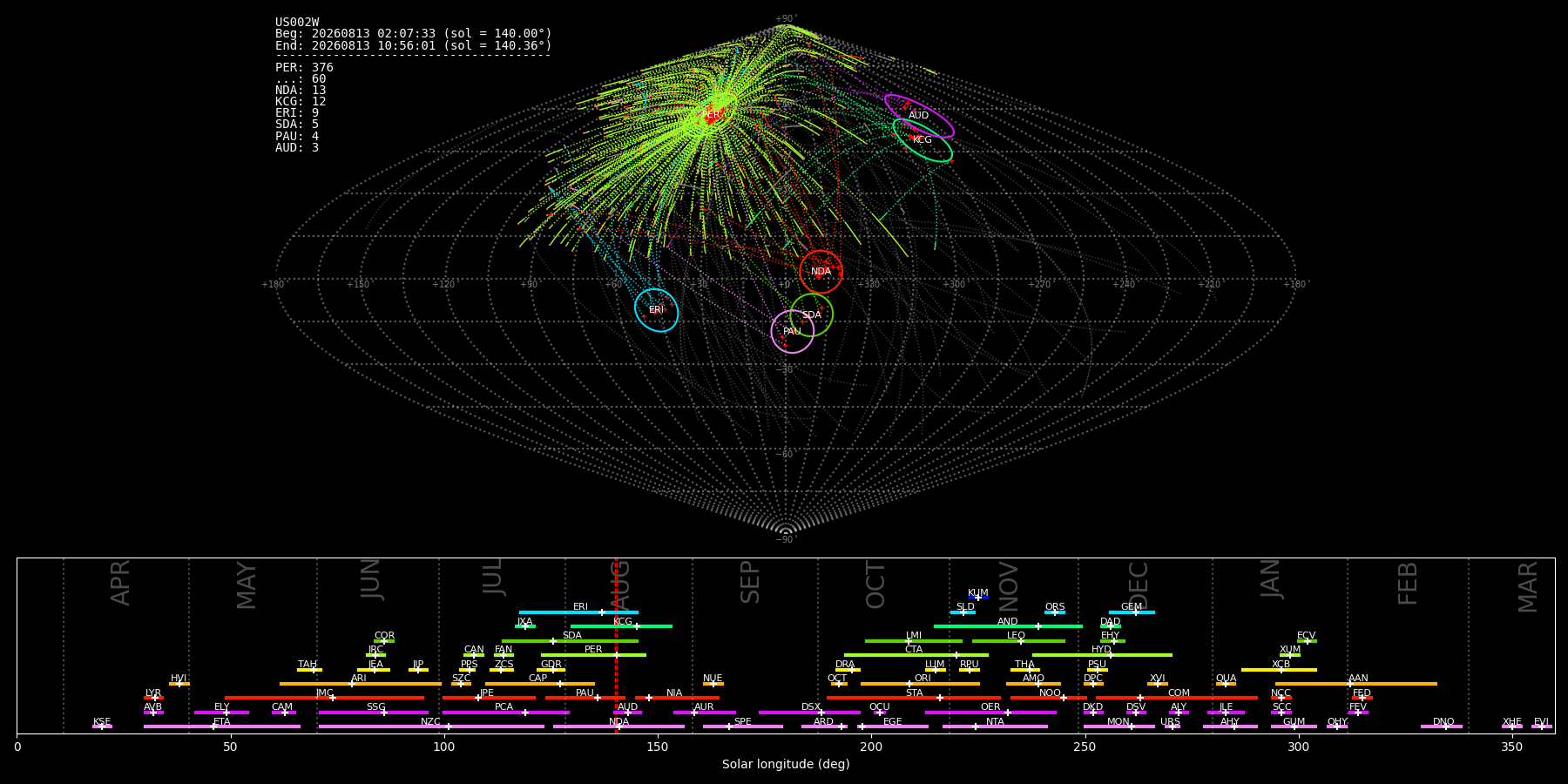Viewport: 1568px width, 784px height.
Task: Click the ARI shower bar in timeline
Action: coord(361,684)
